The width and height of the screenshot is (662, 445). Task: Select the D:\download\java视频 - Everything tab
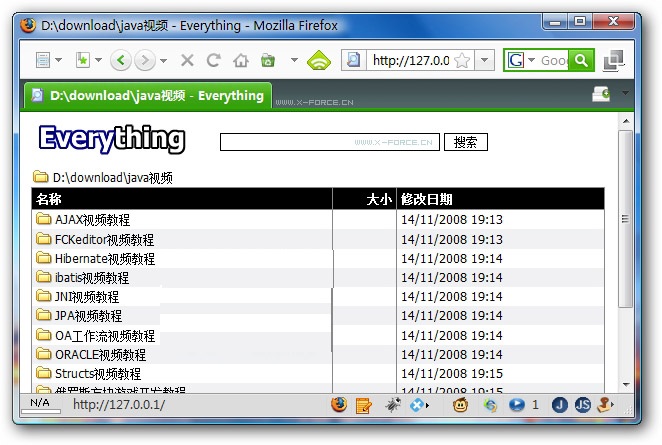click(x=148, y=96)
